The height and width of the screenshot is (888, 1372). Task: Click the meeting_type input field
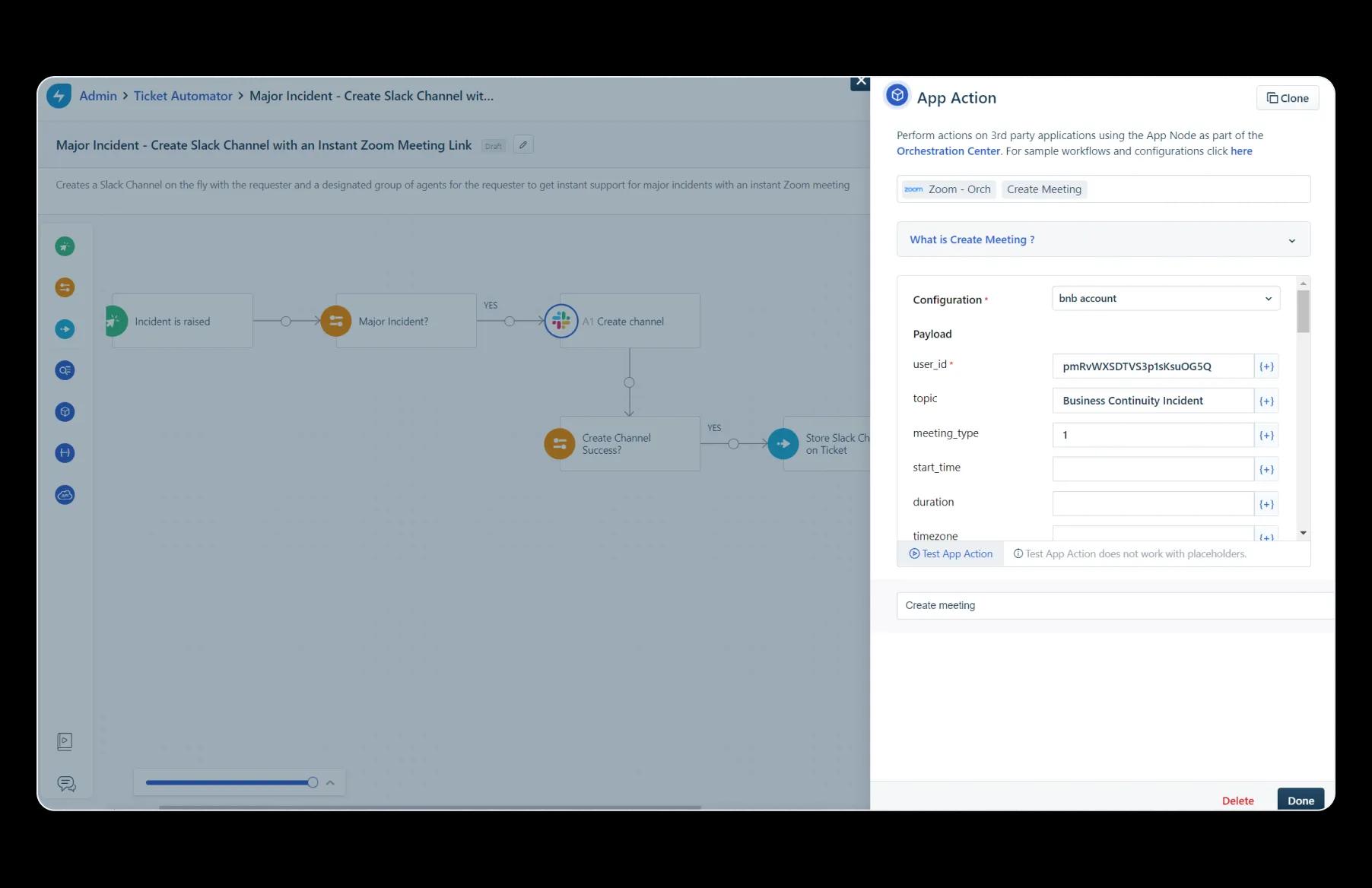pyautogui.click(x=1153, y=435)
